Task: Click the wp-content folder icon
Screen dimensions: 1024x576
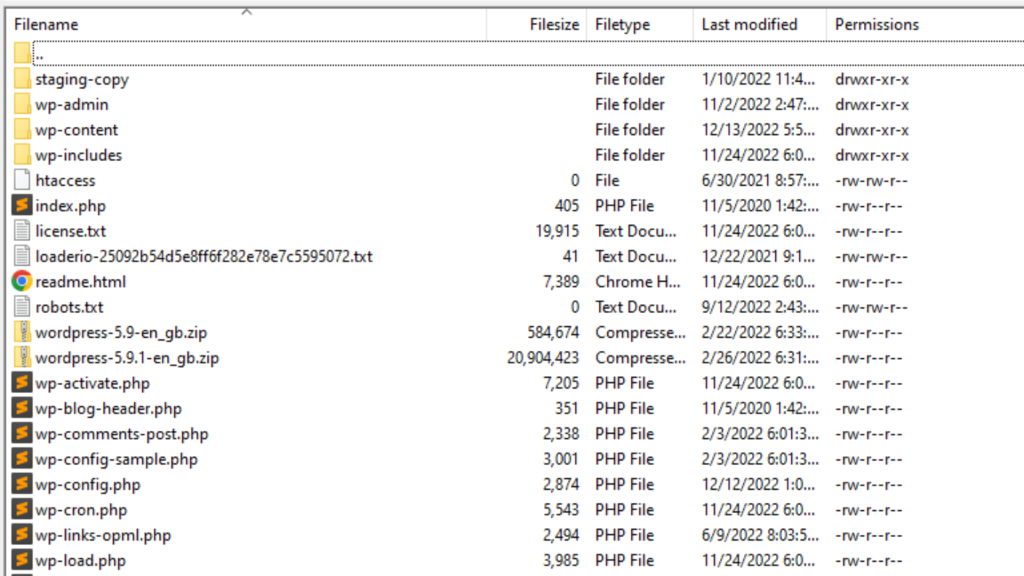Action: coord(22,130)
